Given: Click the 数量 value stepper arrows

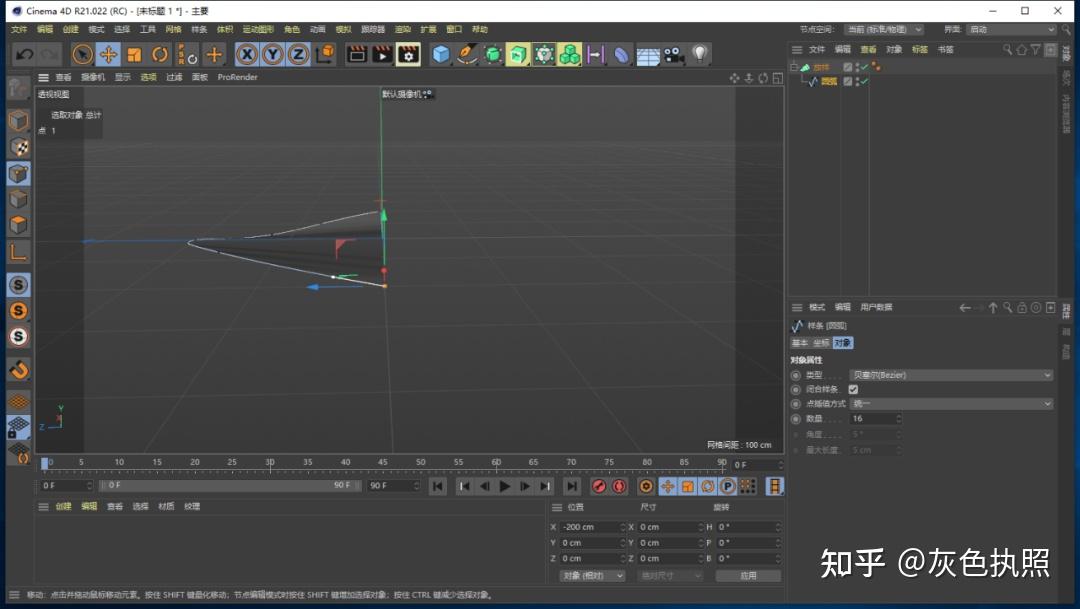Looking at the screenshot, I should click(x=898, y=419).
